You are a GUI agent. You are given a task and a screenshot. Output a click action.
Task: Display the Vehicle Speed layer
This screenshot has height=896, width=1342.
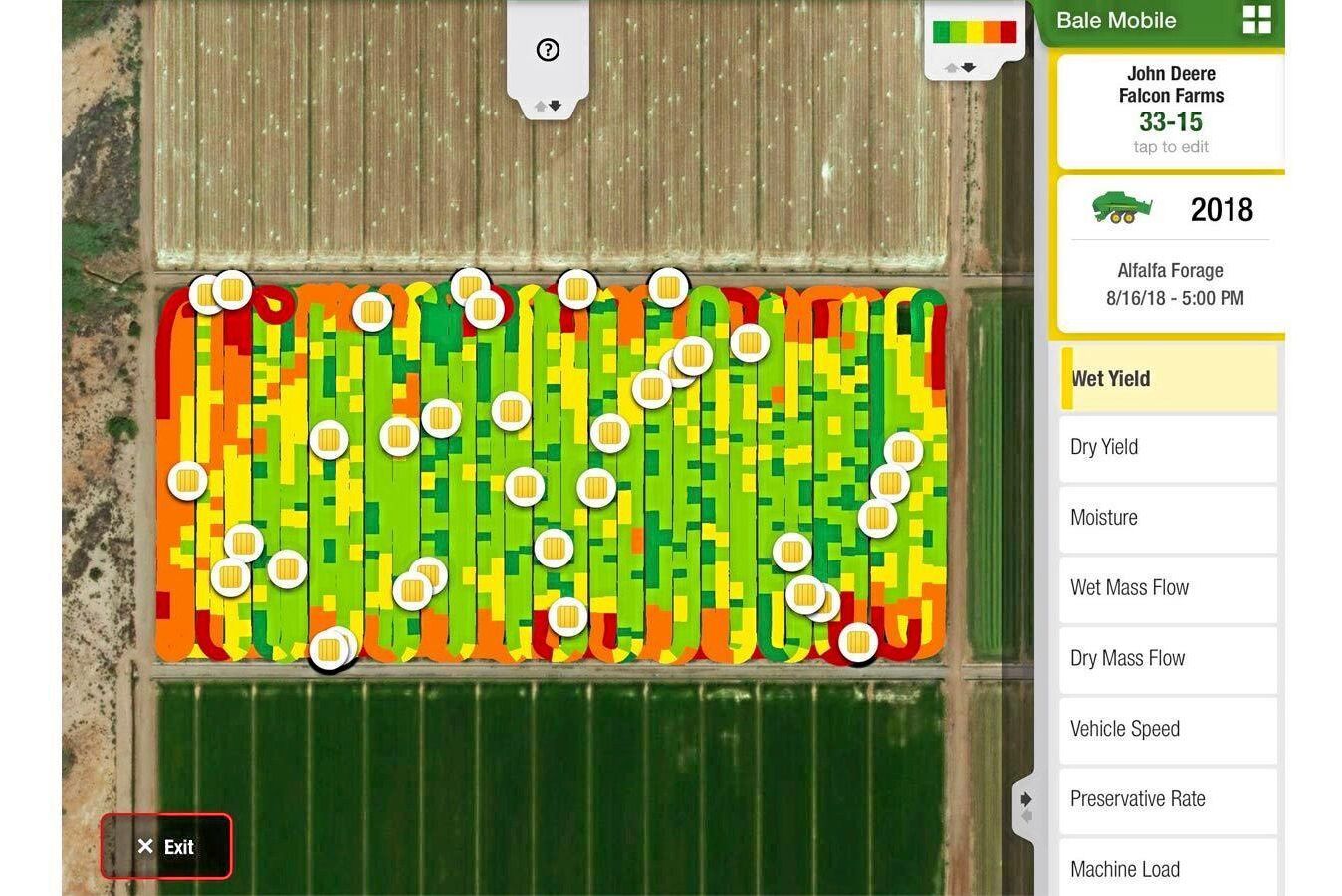click(x=1169, y=730)
